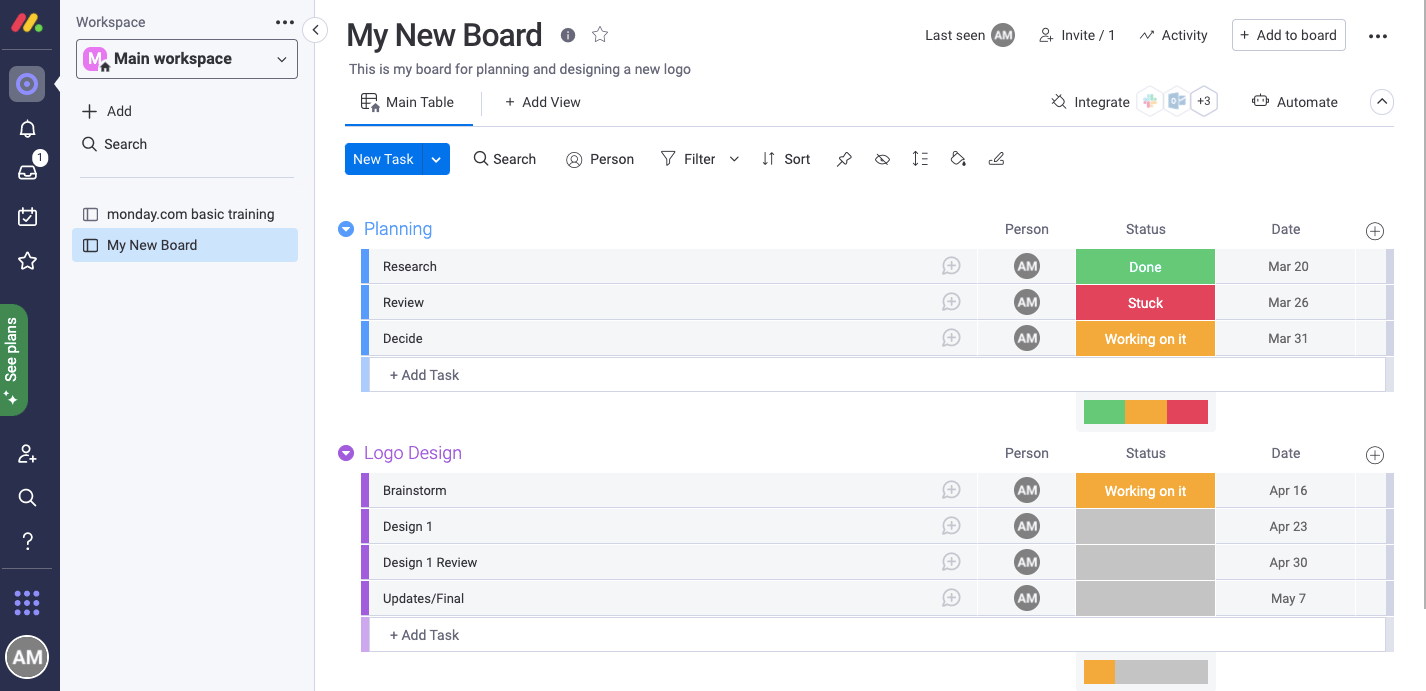Open the item height settings icon
Image resolution: width=1426 pixels, height=691 pixels.
920,159
